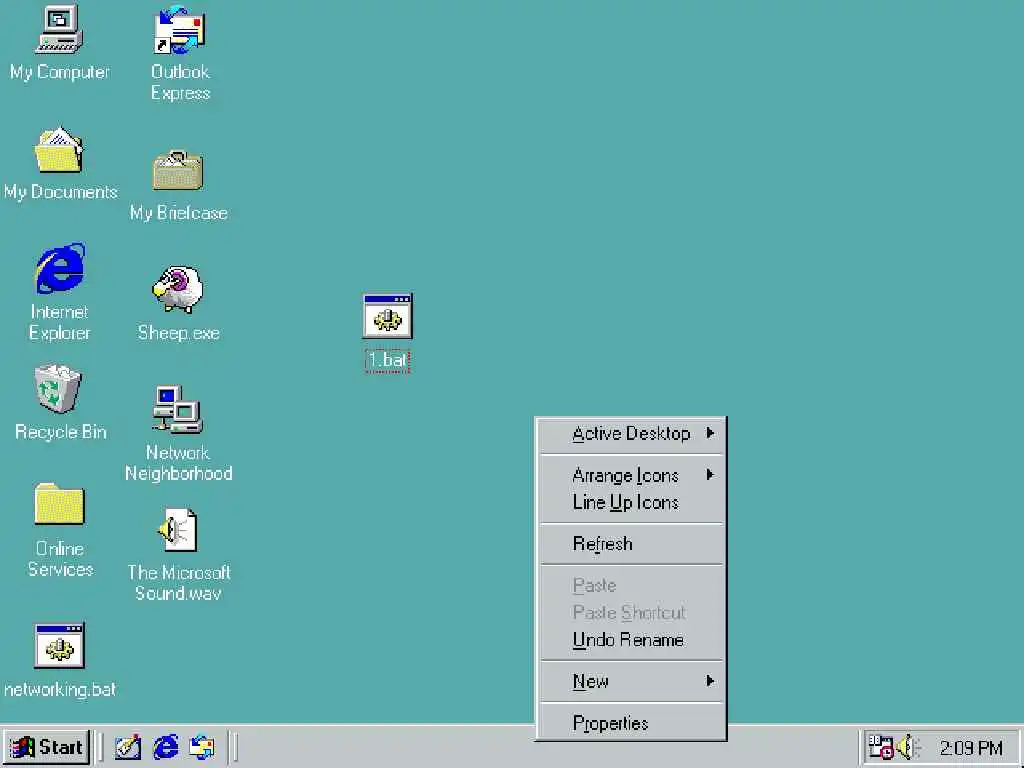Screen dimensions: 1024x768
Task: Choose Undo Rename in the context menu
Action: (x=631, y=640)
